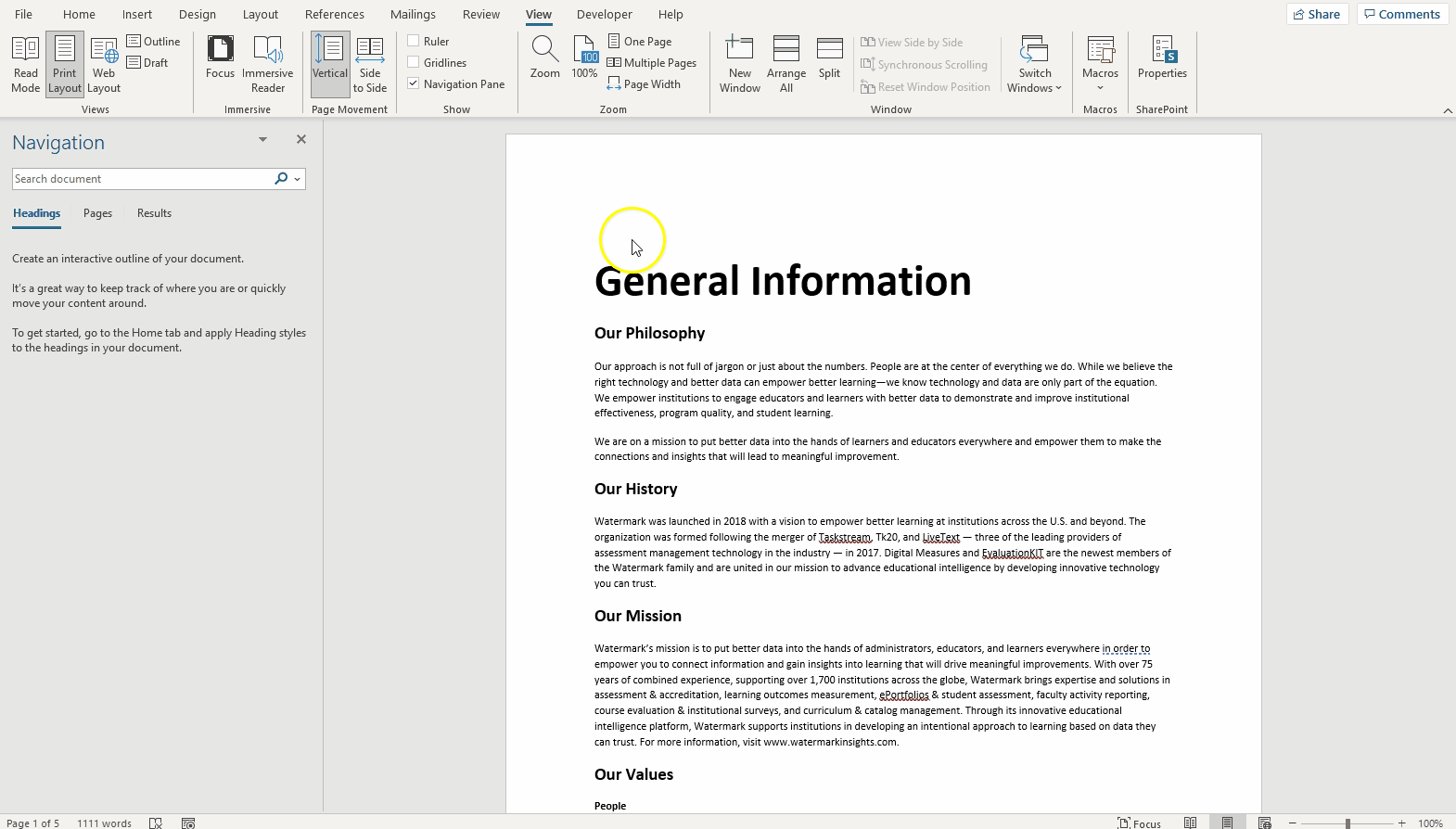Enable the Ruler checkbox
The width and height of the screenshot is (1456, 829).
tap(414, 41)
